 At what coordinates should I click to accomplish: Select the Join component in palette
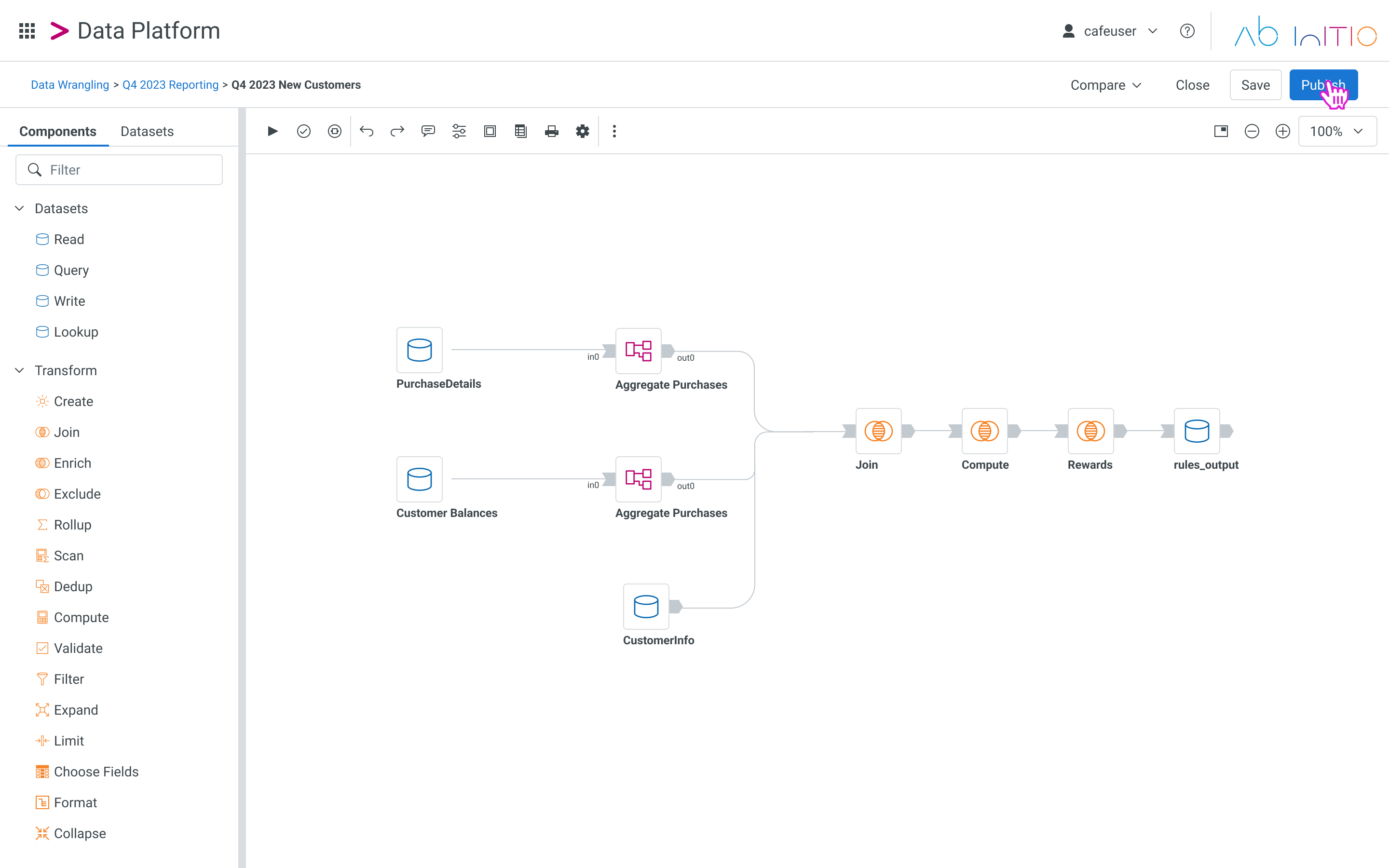(57, 432)
